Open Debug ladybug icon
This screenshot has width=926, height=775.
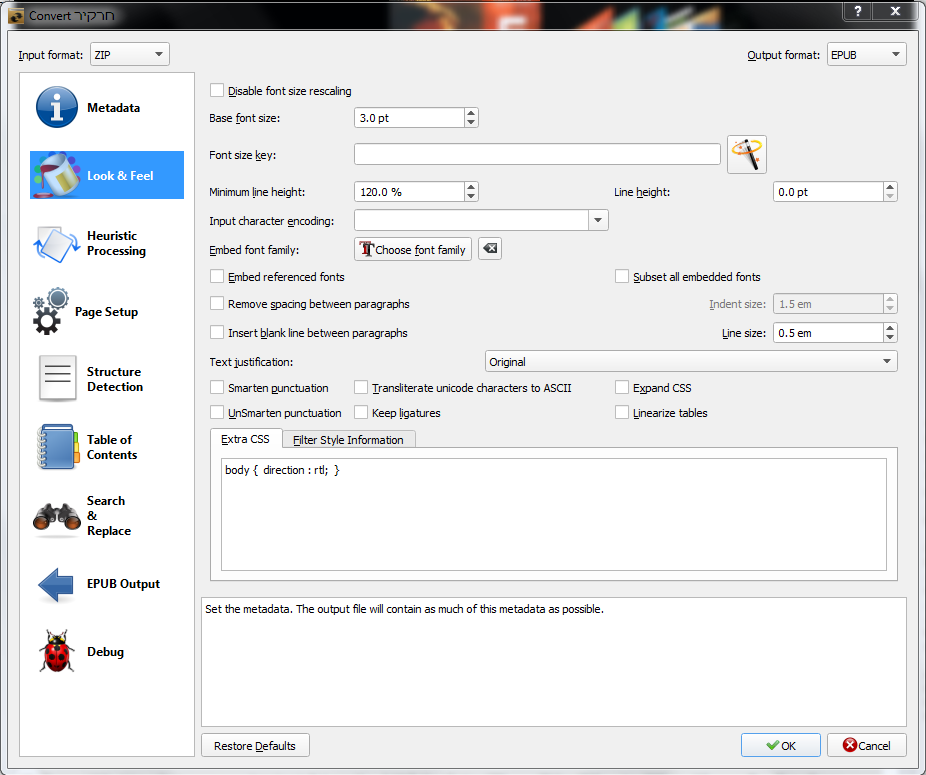pos(57,651)
